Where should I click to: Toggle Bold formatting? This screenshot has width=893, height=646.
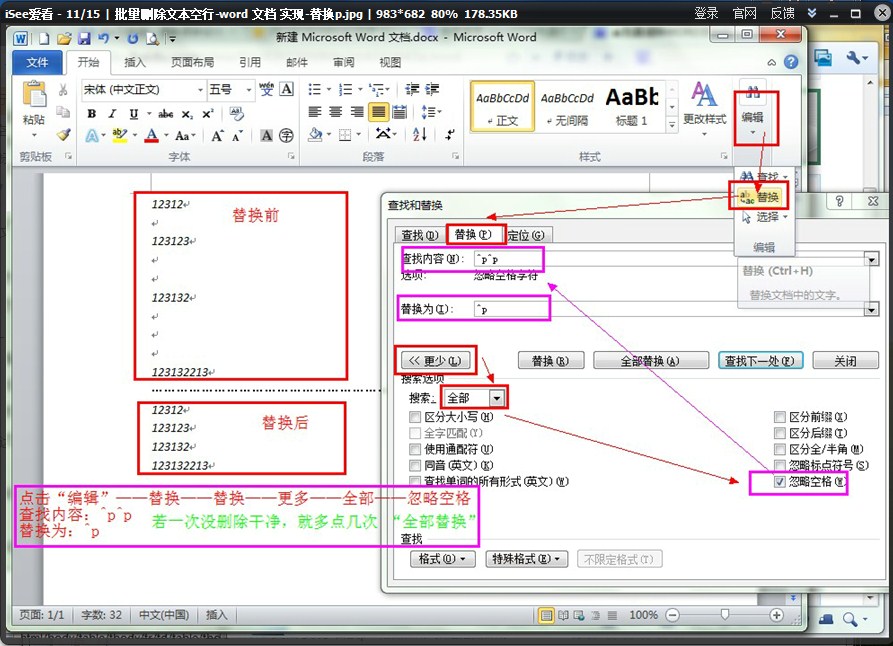pyautogui.click(x=92, y=113)
